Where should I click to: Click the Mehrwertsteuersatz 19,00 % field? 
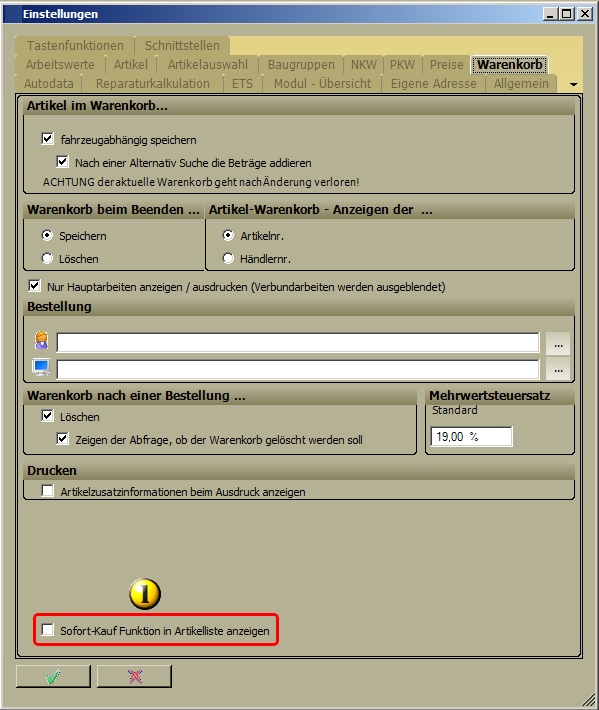coord(471,437)
